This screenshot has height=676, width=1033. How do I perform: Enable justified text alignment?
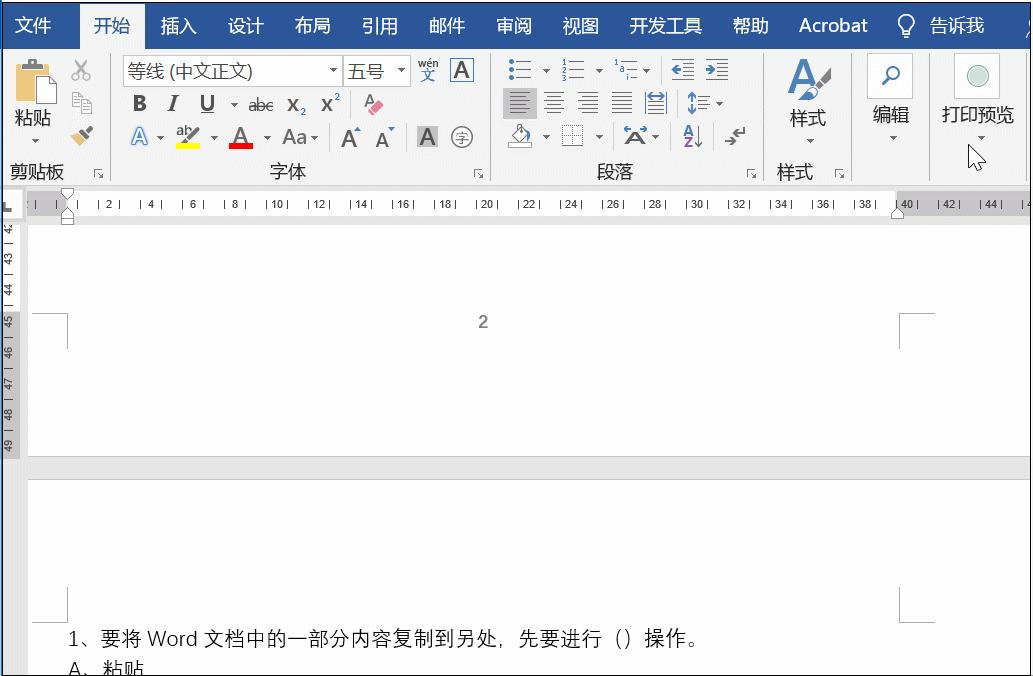622,103
